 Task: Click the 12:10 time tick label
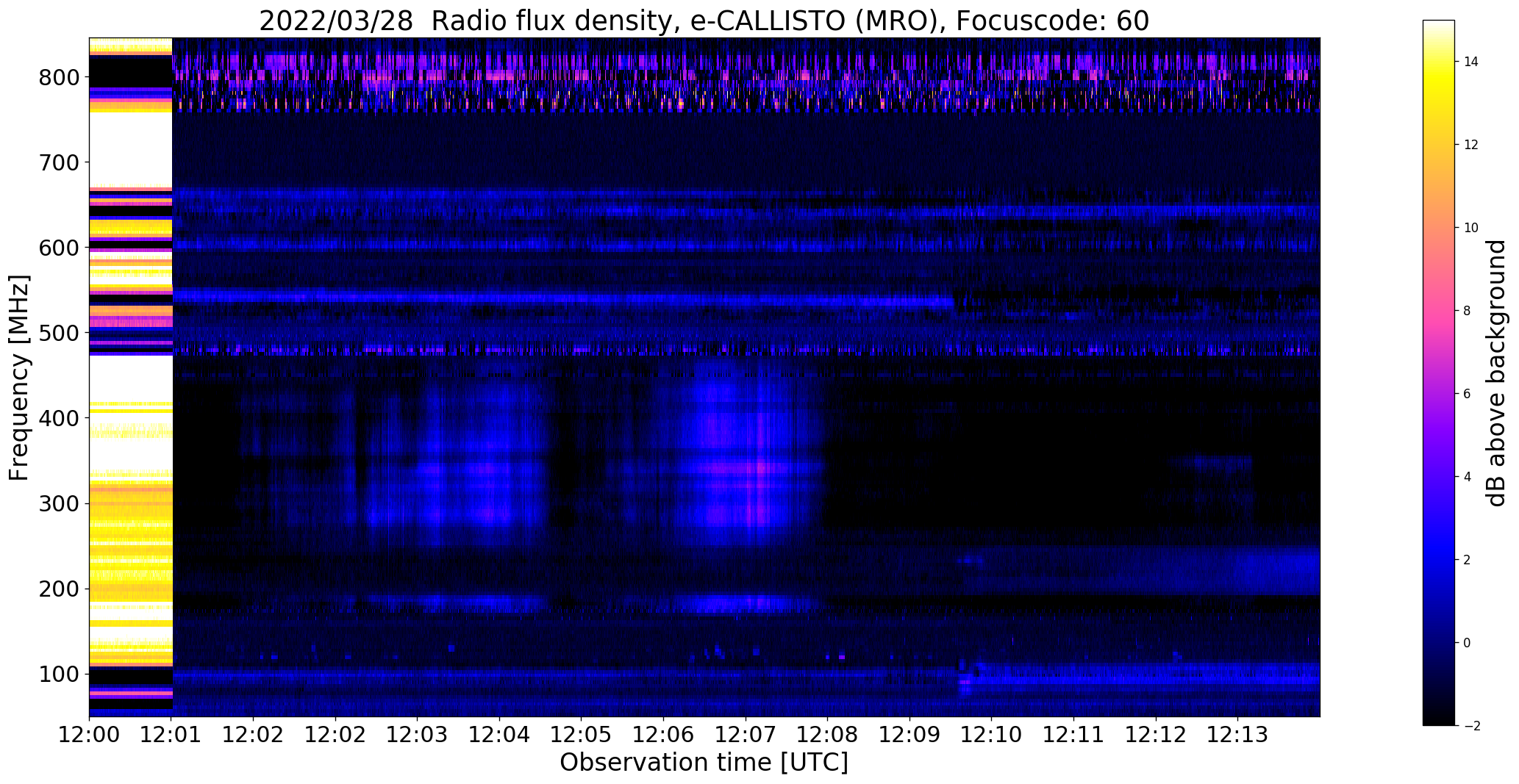tap(991, 735)
